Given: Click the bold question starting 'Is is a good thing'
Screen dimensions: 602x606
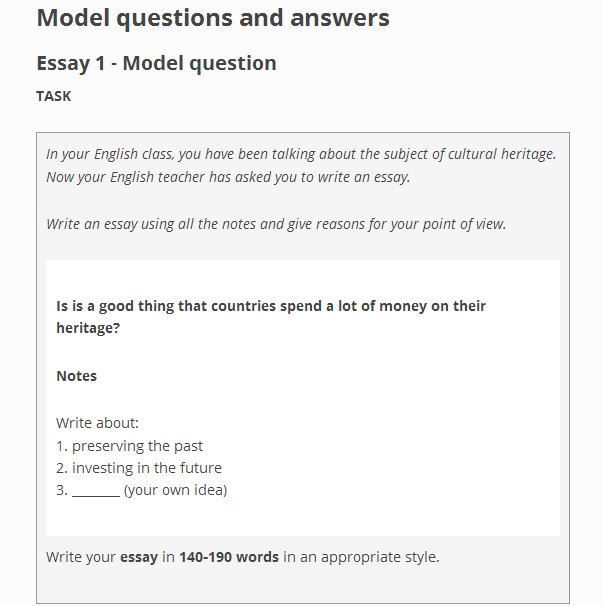Looking at the screenshot, I should click(x=271, y=306).
